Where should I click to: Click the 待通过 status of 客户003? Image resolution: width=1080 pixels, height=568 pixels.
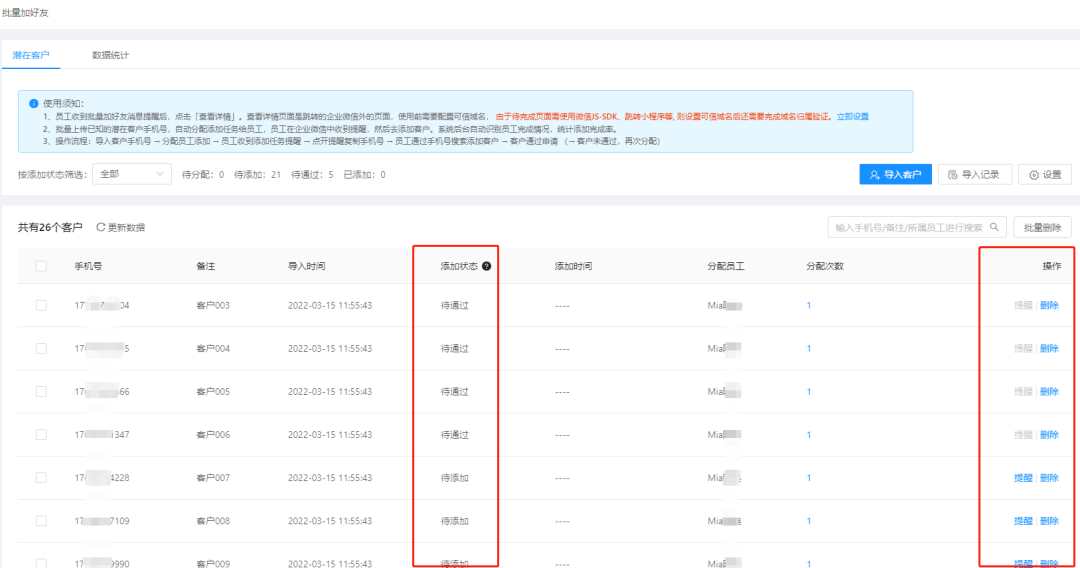click(455, 306)
